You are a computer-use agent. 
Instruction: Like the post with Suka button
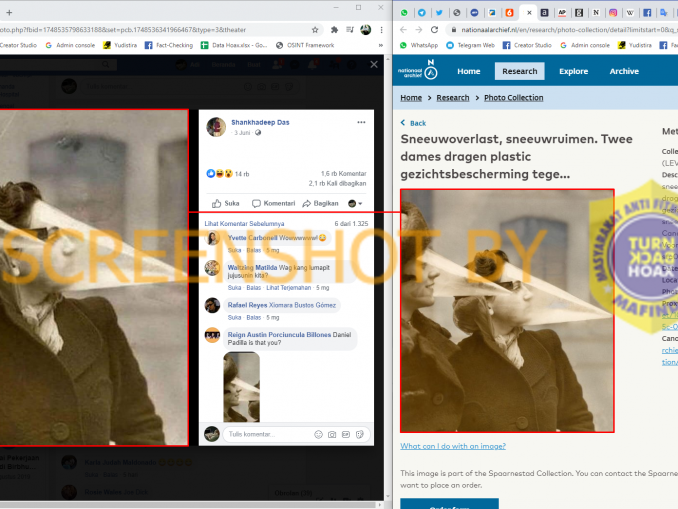[x=226, y=203]
